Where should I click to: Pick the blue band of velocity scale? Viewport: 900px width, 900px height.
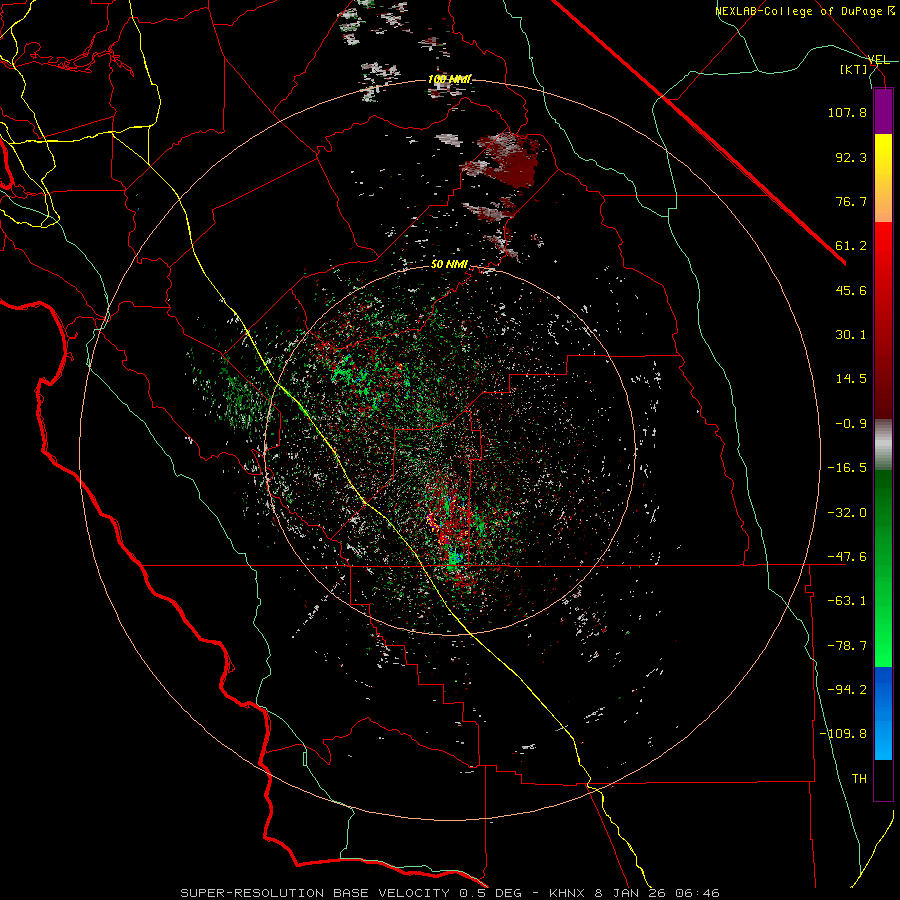click(883, 713)
